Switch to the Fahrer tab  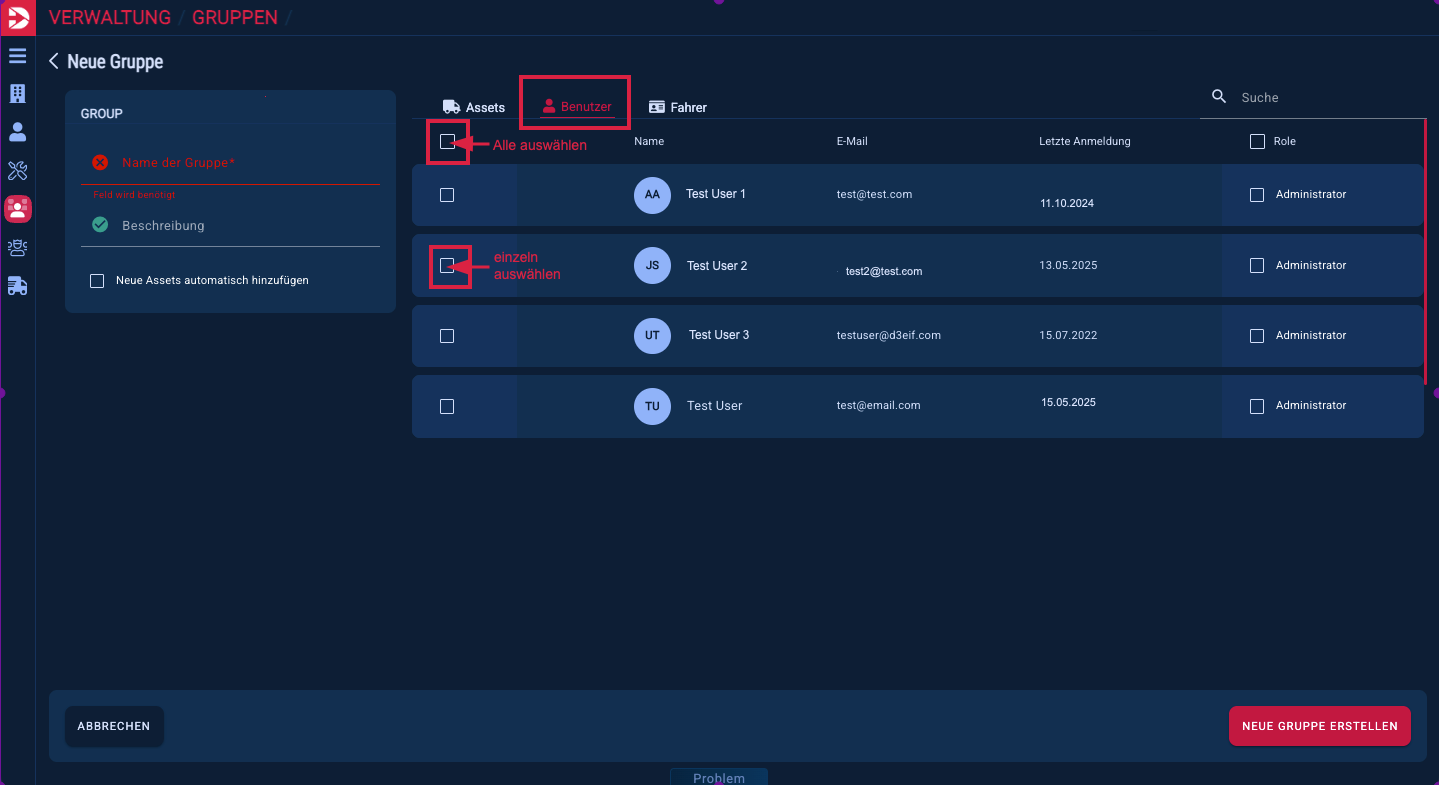[678, 107]
